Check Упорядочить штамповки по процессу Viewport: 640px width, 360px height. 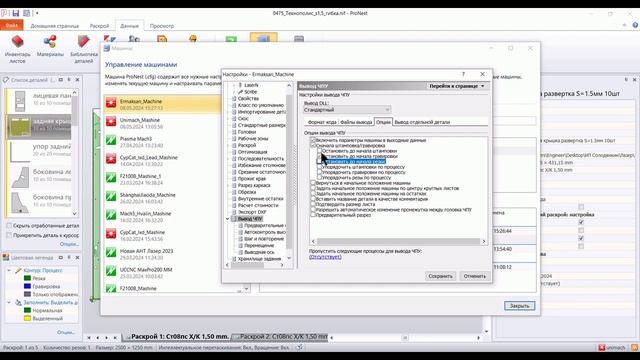[x=319, y=167]
